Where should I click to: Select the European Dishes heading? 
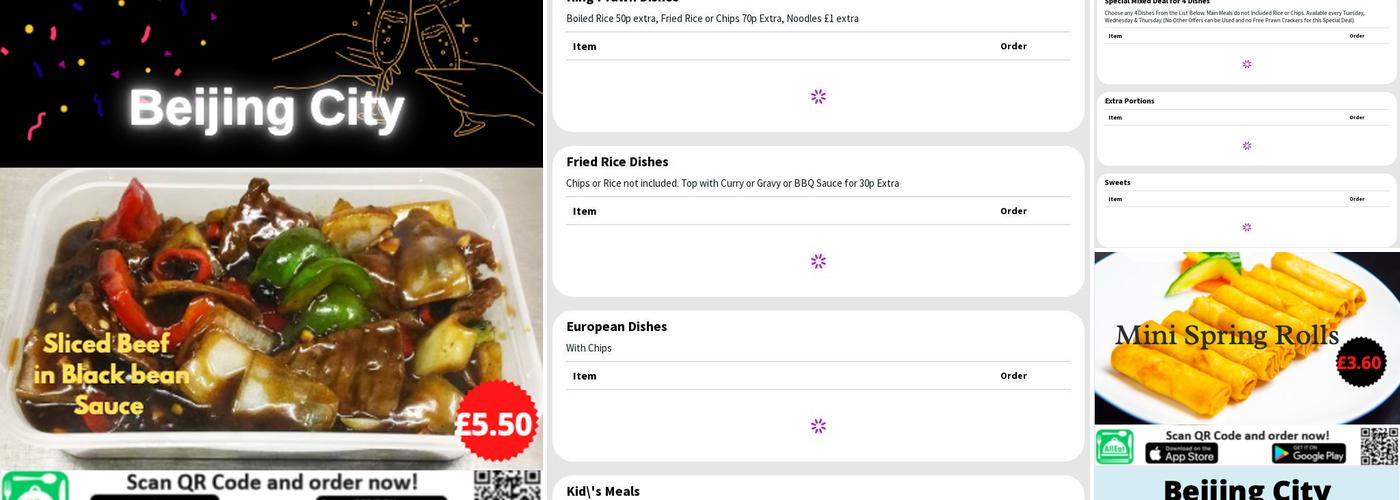(x=616, y=327)
